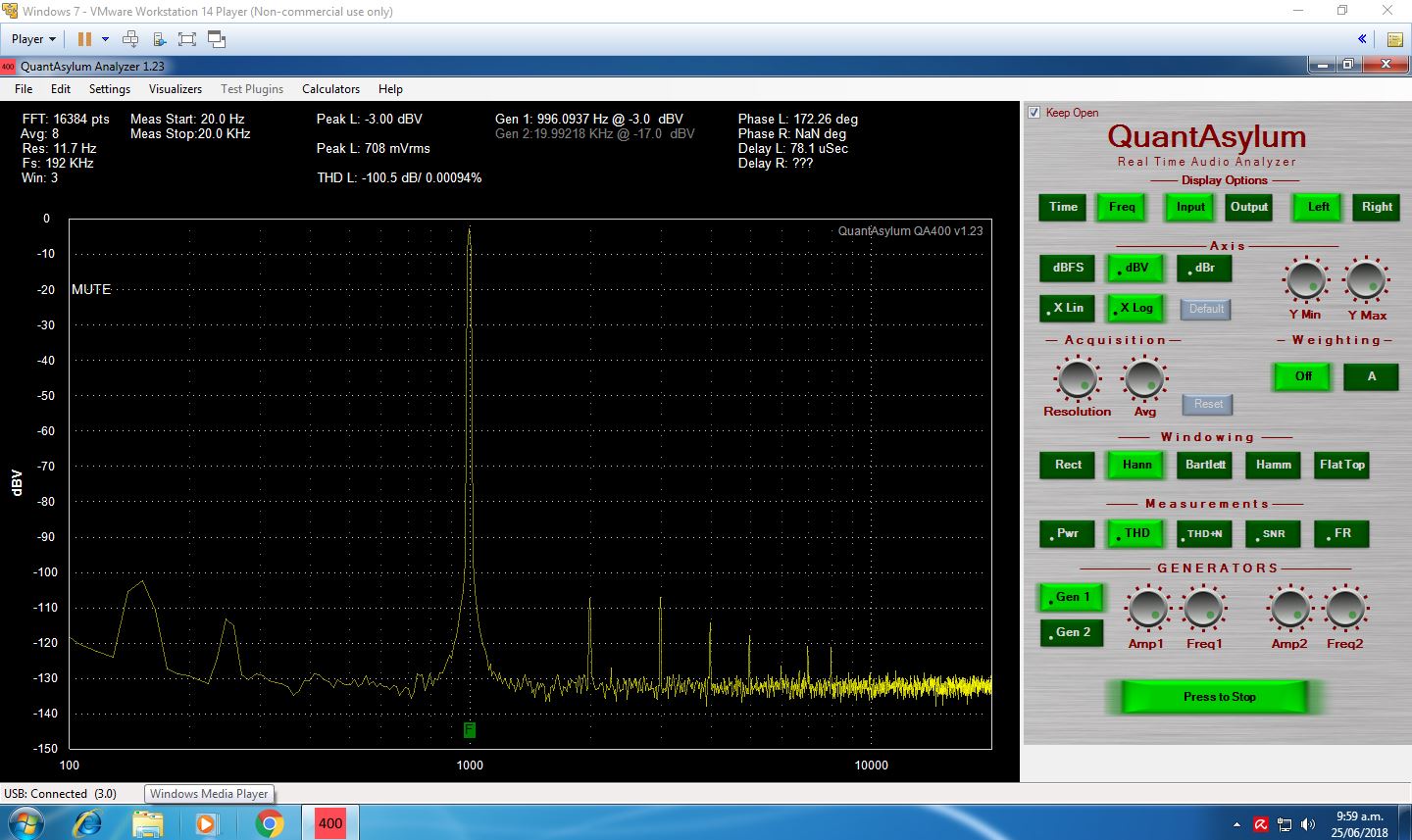
Task: Select the Hamm window function
Action: pos(1273,465)
